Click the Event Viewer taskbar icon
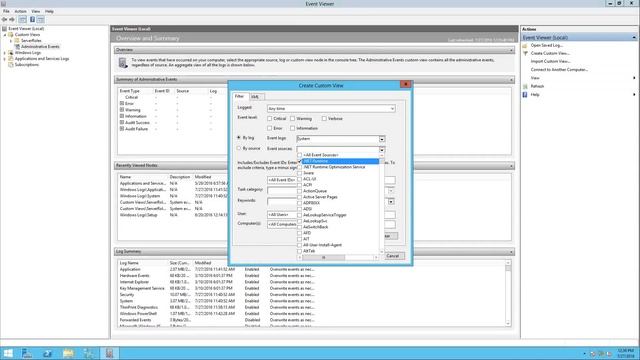 [x=109, y=353]
